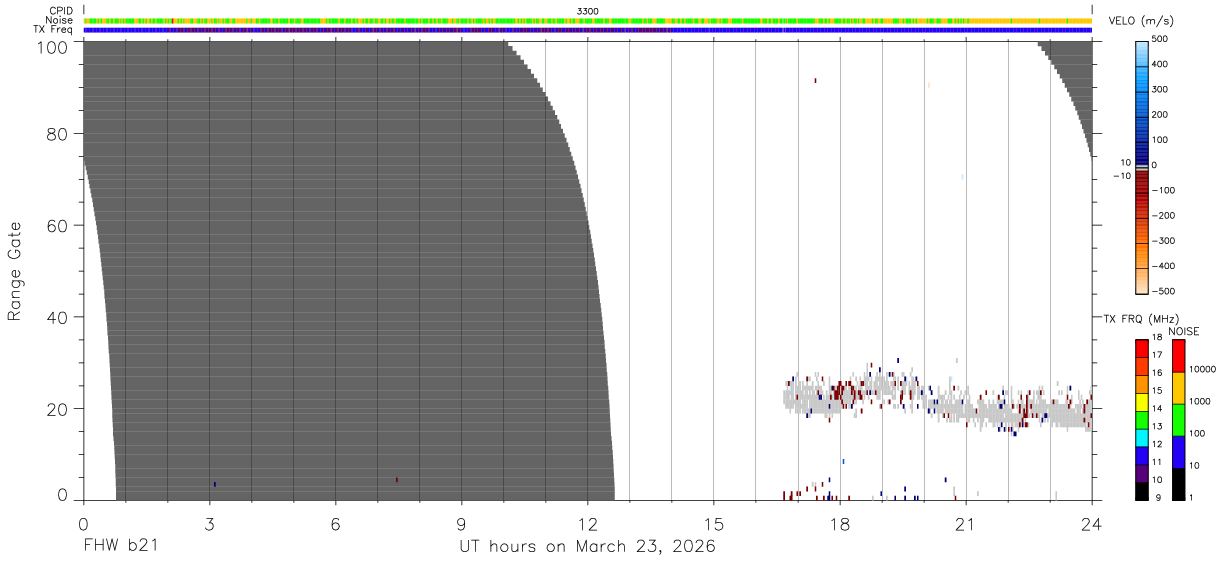
Task: Click 'UT hours on March 23, 2026' title
Action: (x=587, y=547)
